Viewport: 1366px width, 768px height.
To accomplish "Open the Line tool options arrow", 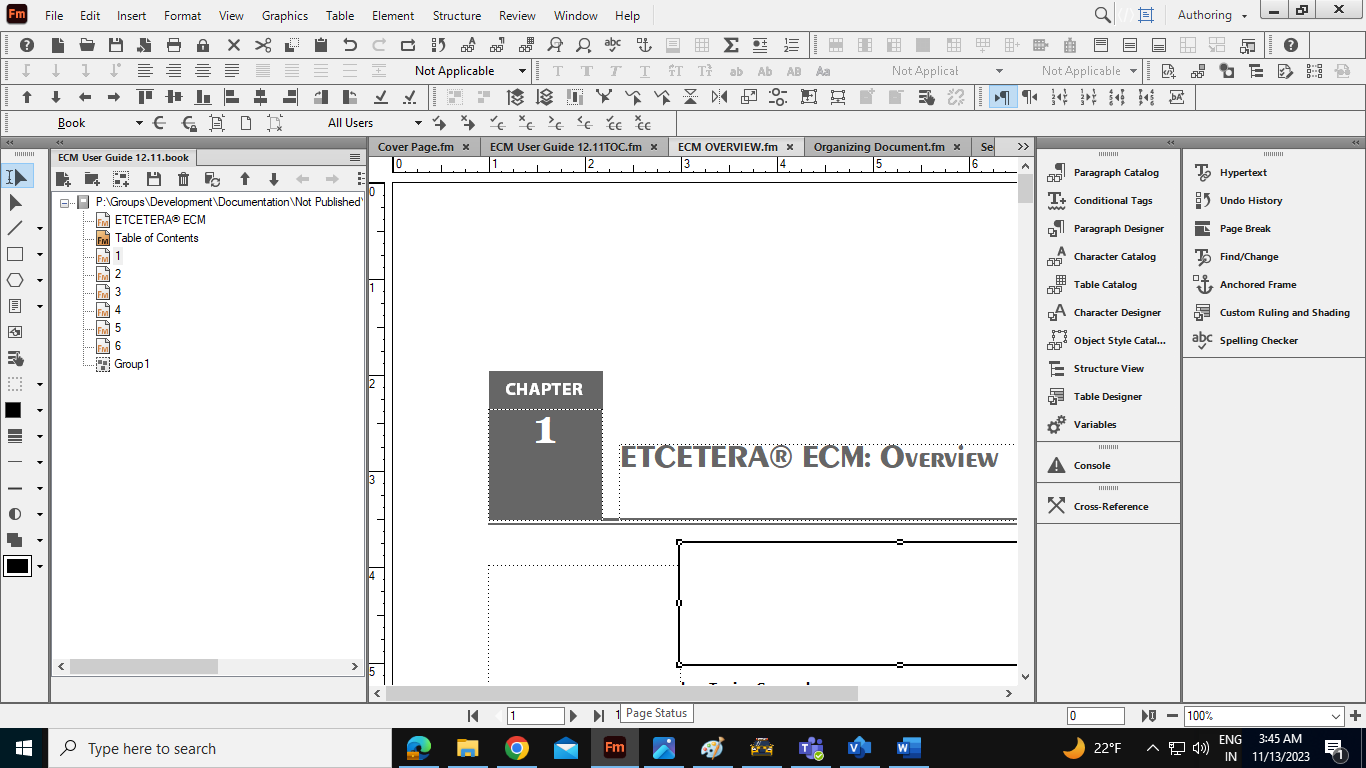I will click(x=40, y=229).
